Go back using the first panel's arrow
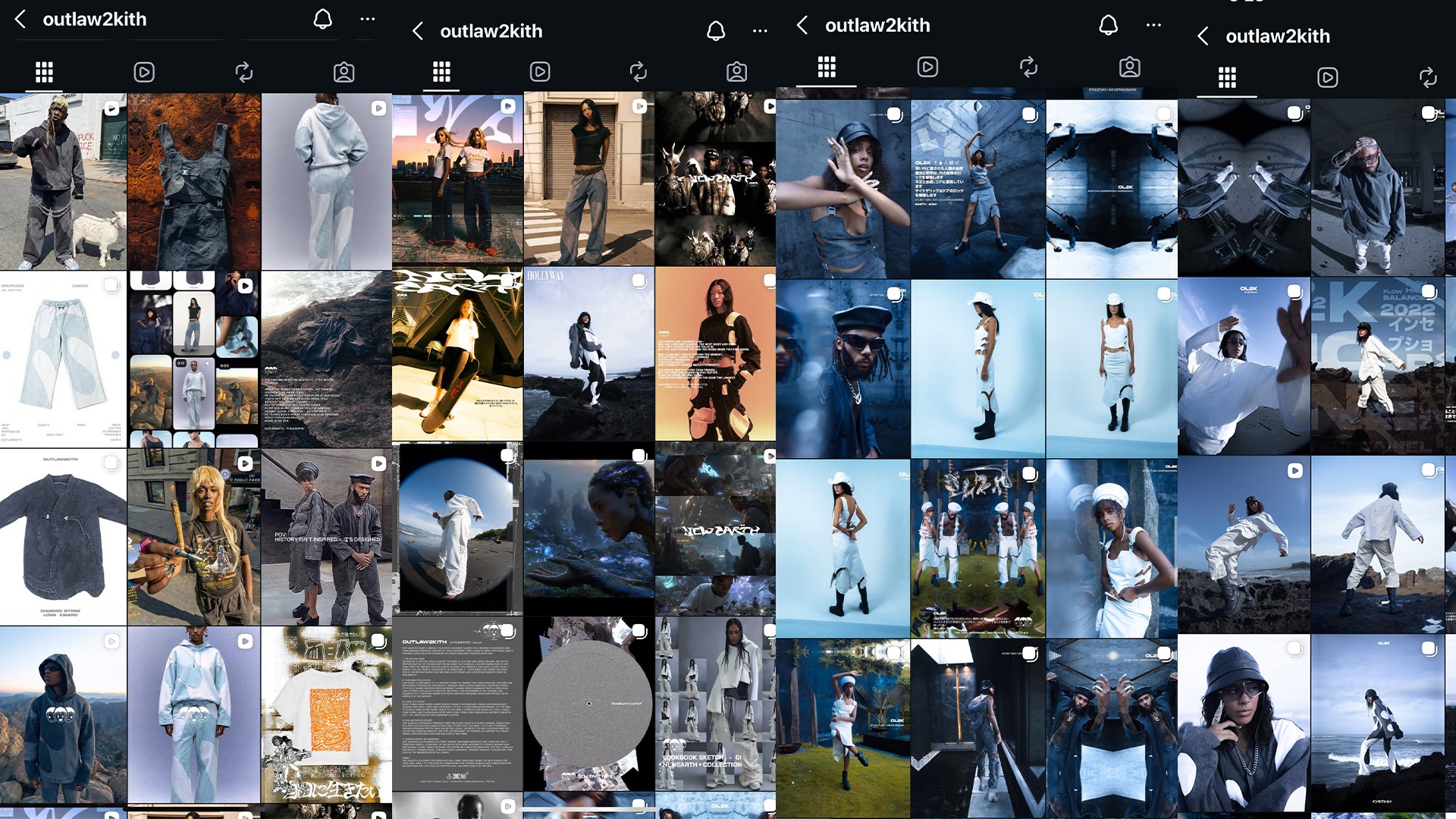The height and width of the screenshot is (819, 1456). coord(20,19)
